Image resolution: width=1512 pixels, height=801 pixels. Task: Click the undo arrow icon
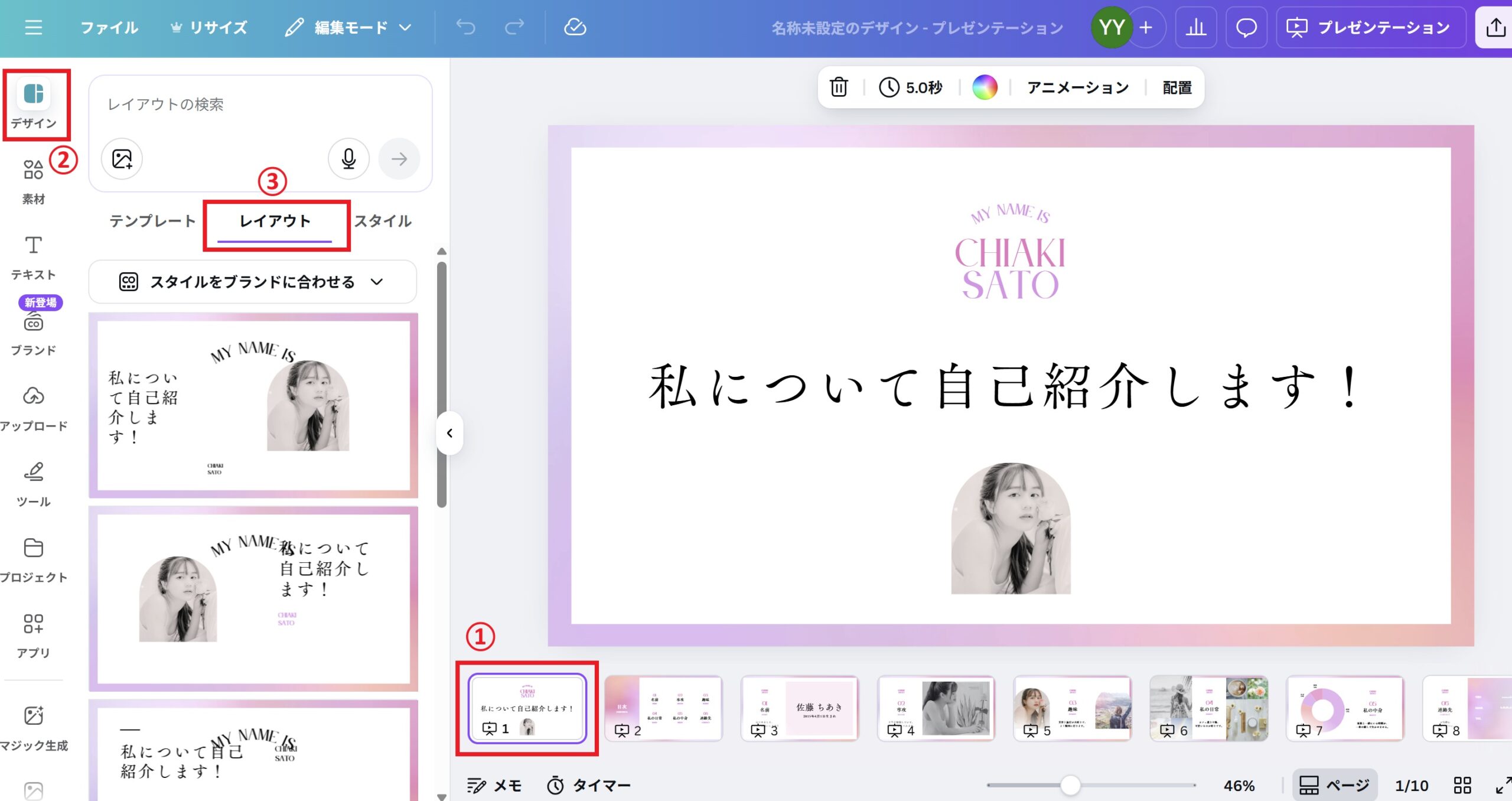click(x=465, y=27)
